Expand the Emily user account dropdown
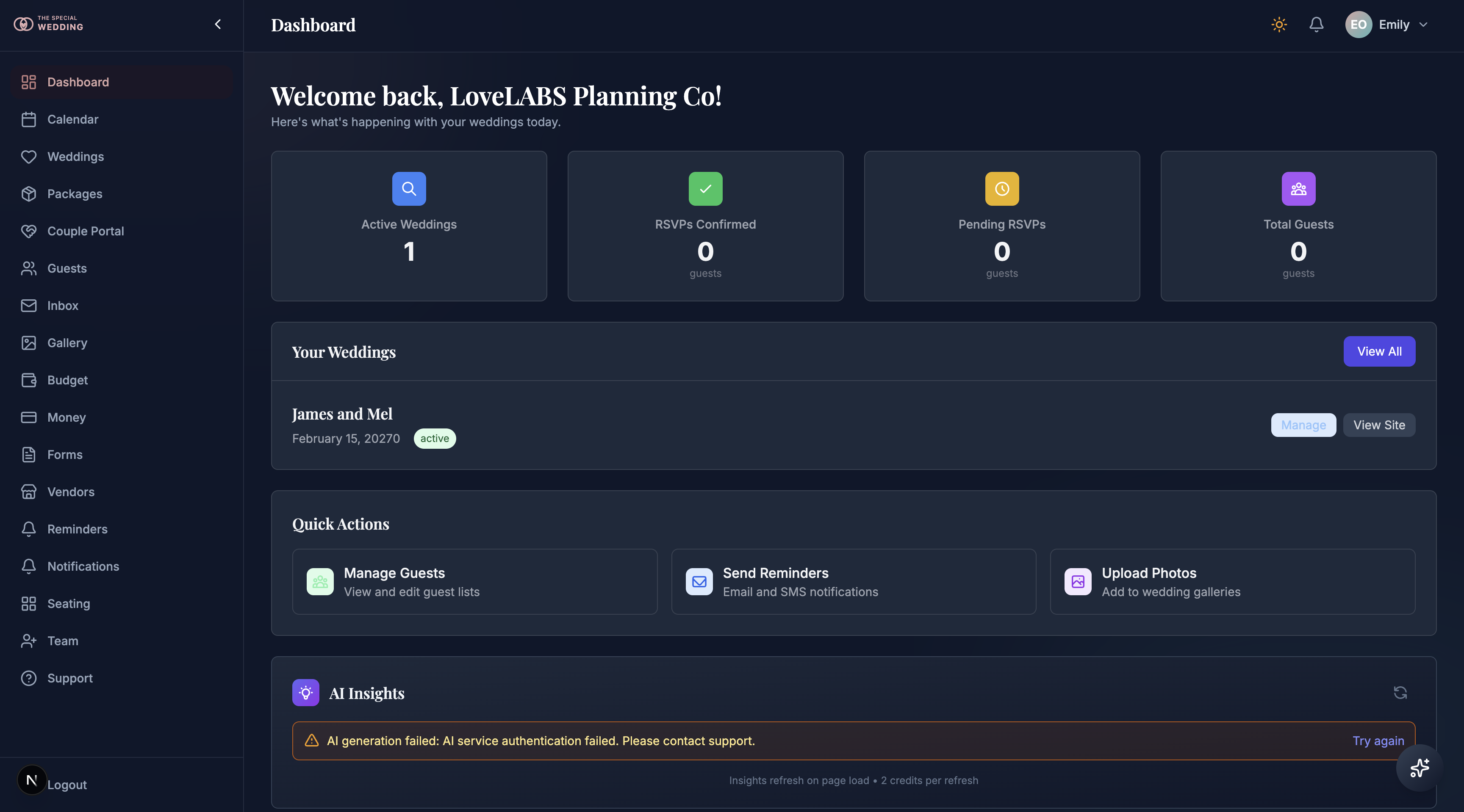This screenshot has width=1464, height=812. [1387, 25]
